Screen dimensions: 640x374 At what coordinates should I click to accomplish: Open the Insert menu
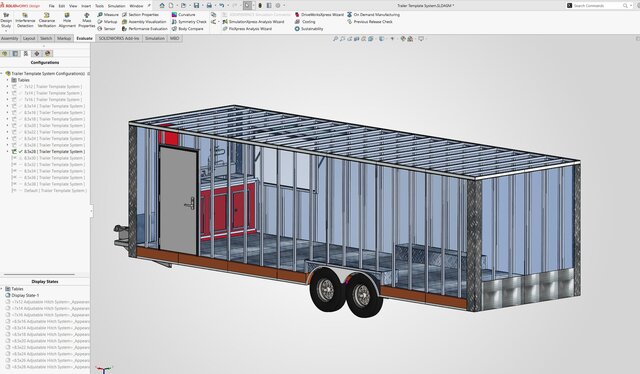pyautogui.click(x=86, y=6)
